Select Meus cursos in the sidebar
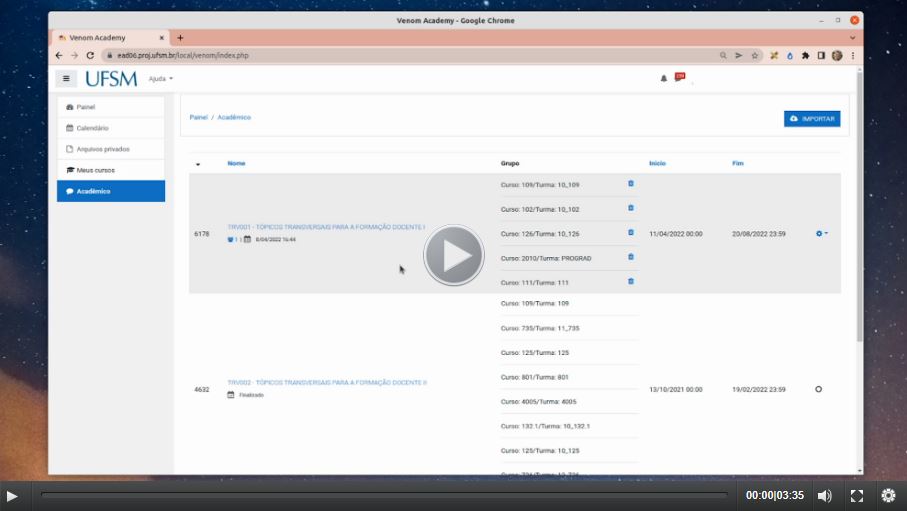The height and width of the screenshot is (511, 907). point(95,170)
